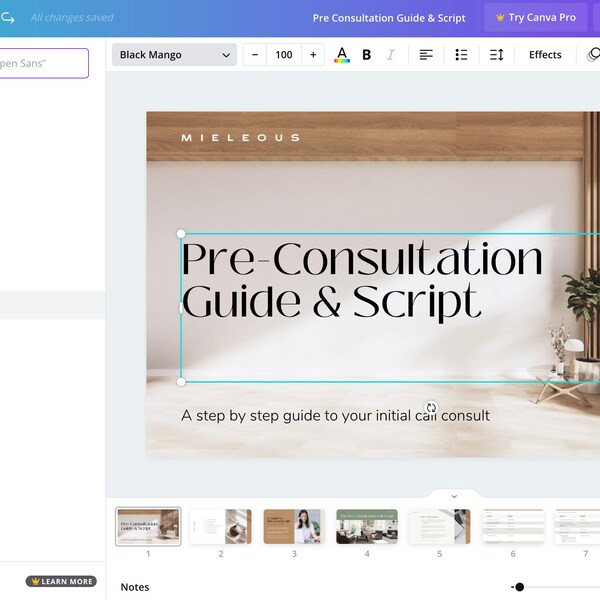Click the rotate handle below the heading
600x600 pixels.
point(431,407)
